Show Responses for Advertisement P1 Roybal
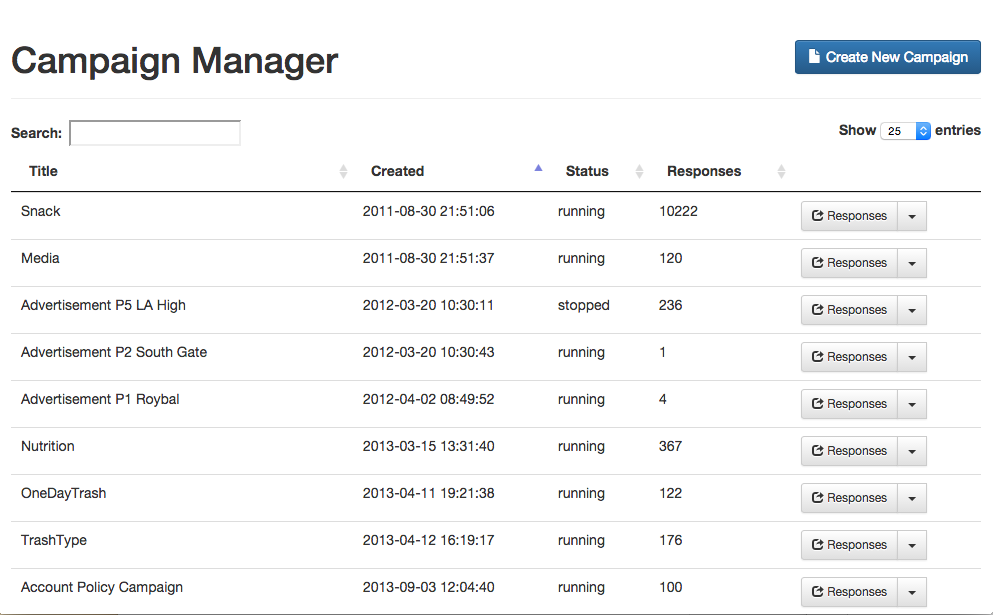 click(x=849, y=404)
